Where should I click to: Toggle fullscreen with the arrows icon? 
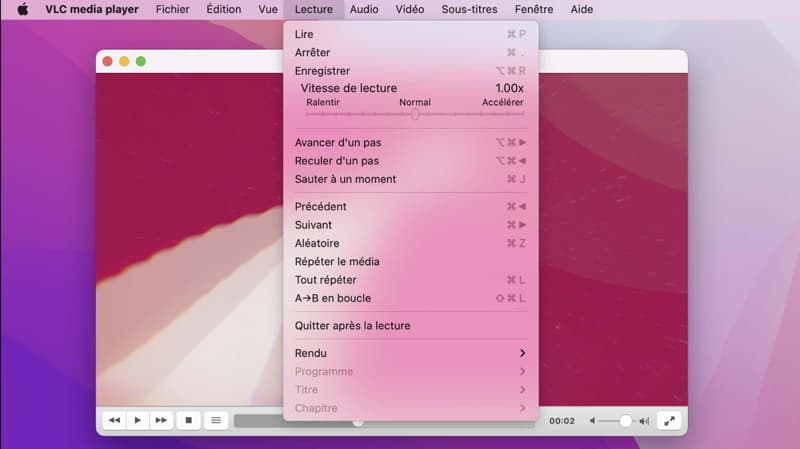[x=669, y=421]
